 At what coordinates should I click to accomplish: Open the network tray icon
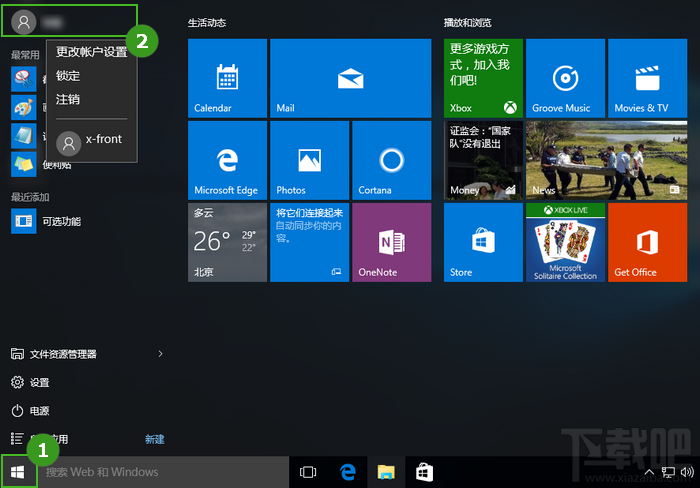668,472
